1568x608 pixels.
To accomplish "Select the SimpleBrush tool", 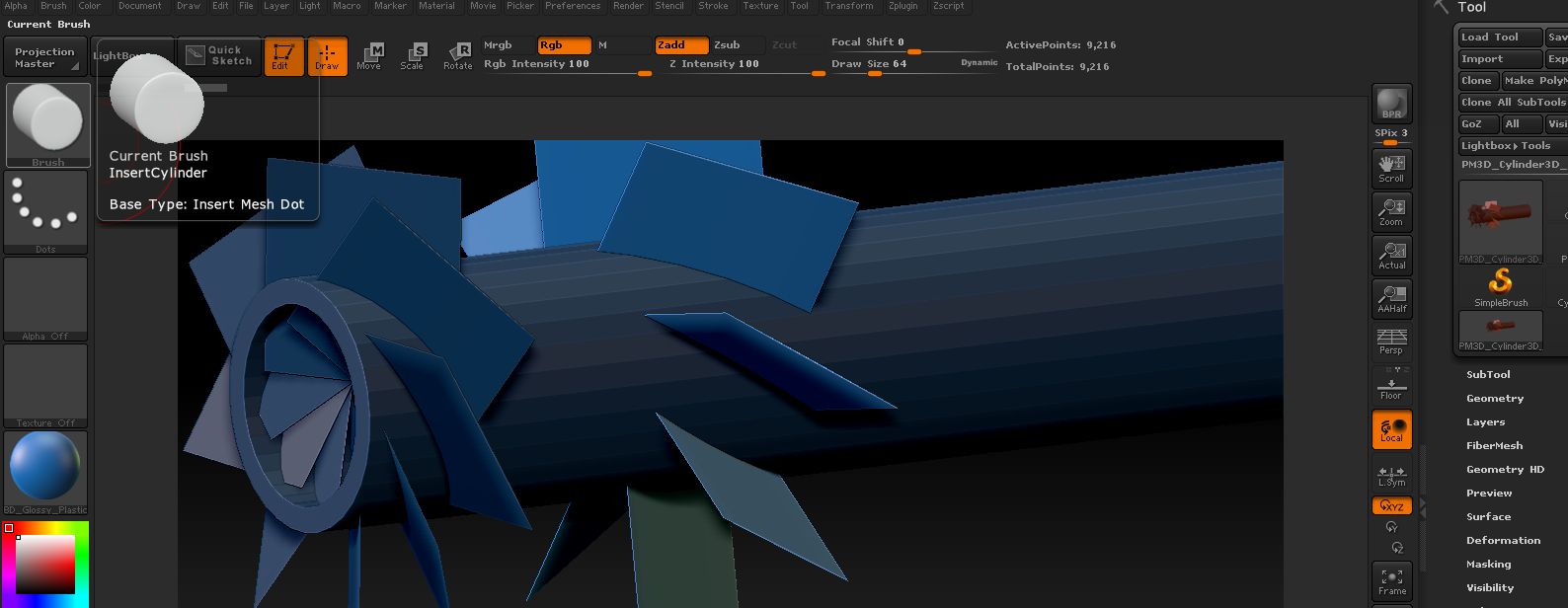I will click(1500, 287).
